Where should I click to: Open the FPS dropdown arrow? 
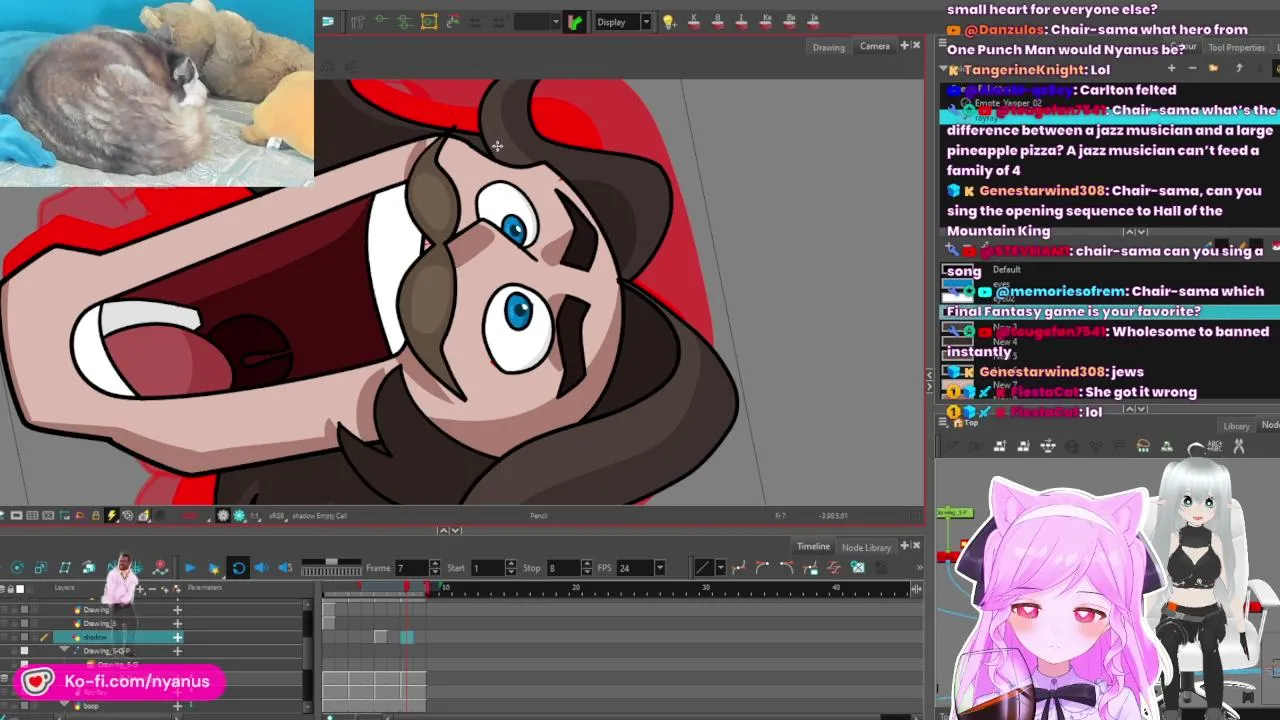click(660, 568)
